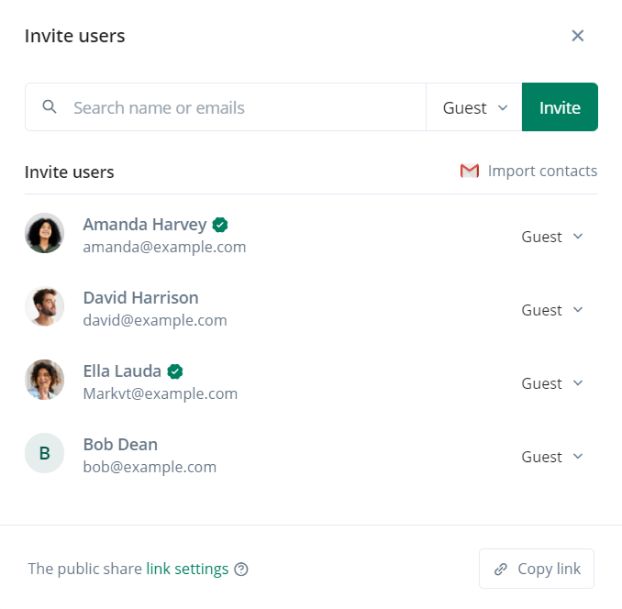Image resolution: width=622 pixels, height=609 pixels.
Task: Click Bob Dean's initial avatar
Action: pos(44,453)
